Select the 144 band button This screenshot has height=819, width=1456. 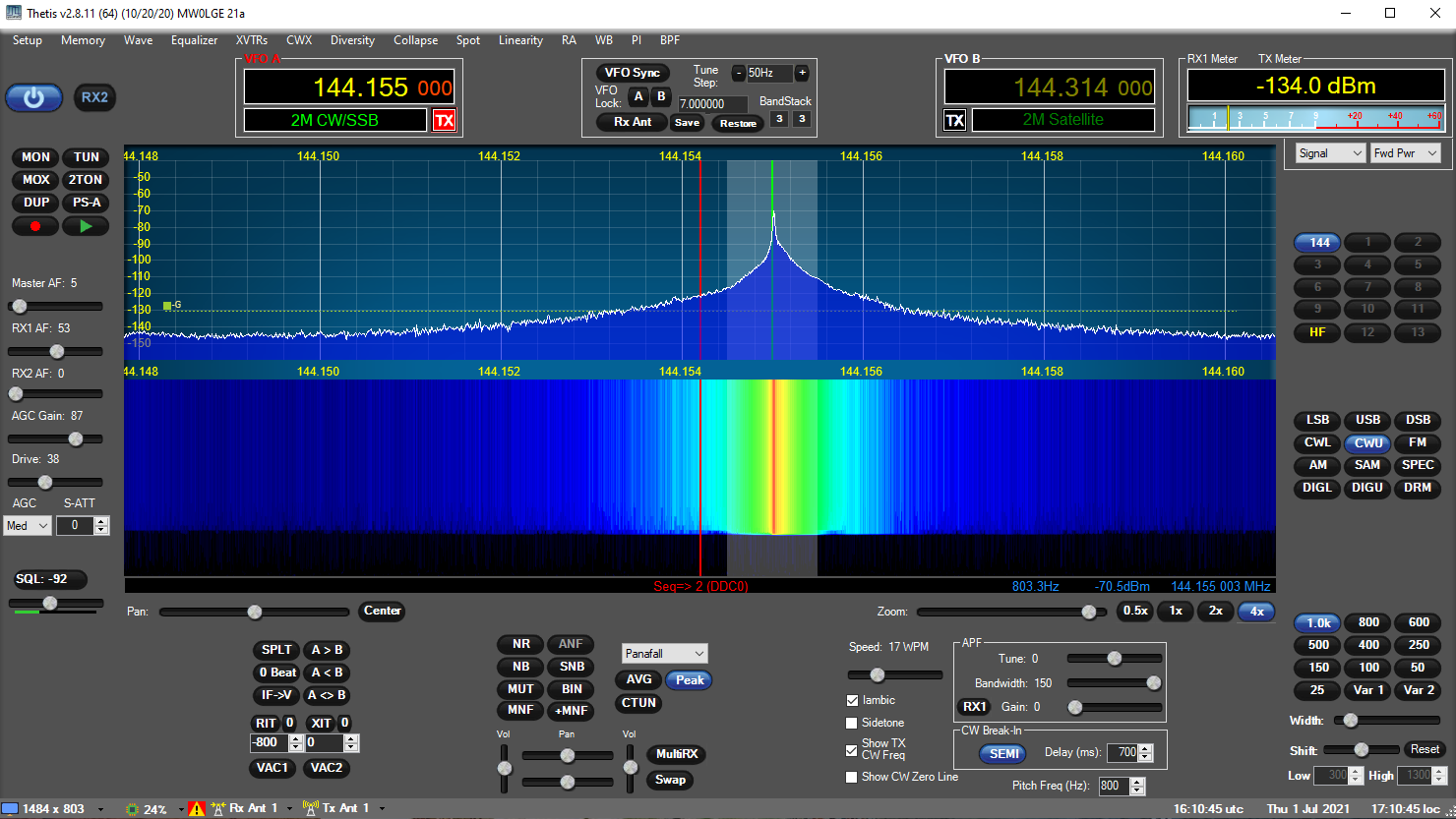click(x=1319, y=242)
